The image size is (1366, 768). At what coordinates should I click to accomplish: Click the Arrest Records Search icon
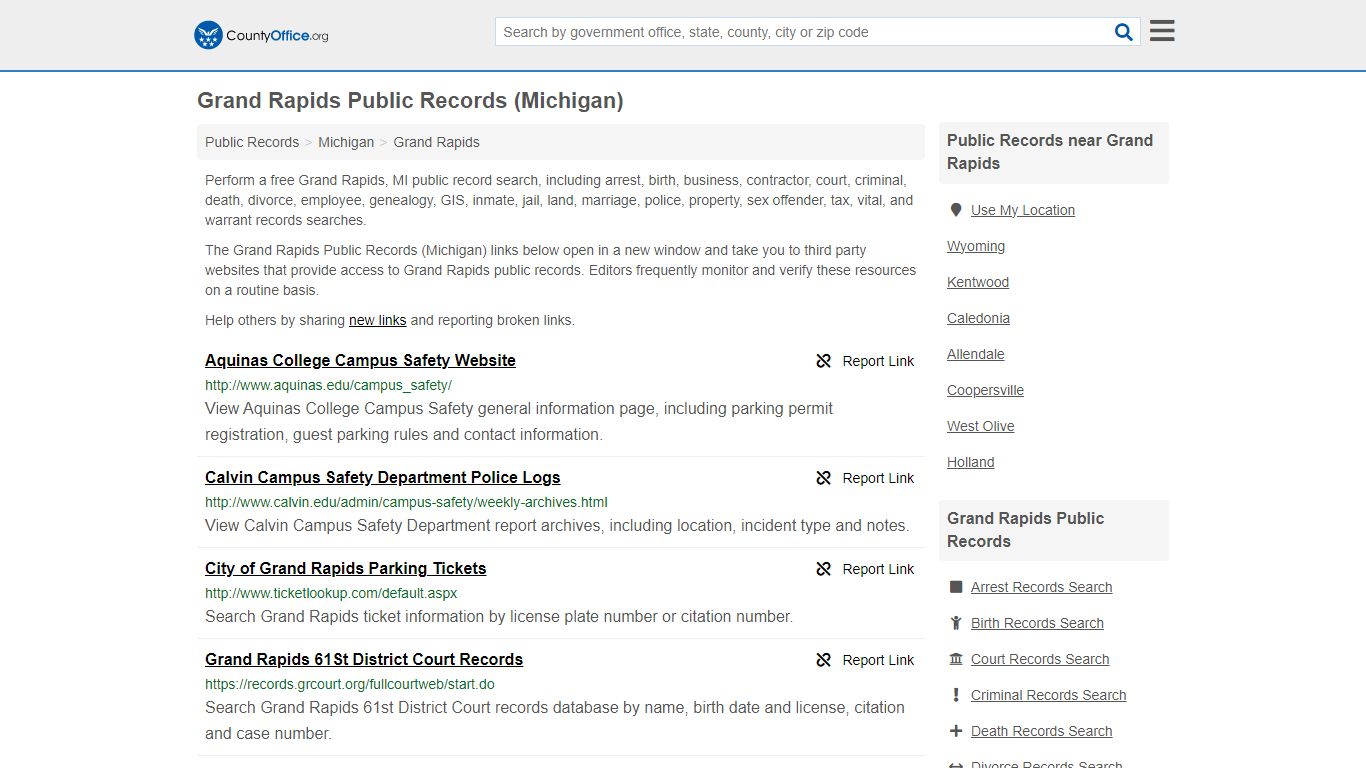pyautogui.click(x=956, y=587)
